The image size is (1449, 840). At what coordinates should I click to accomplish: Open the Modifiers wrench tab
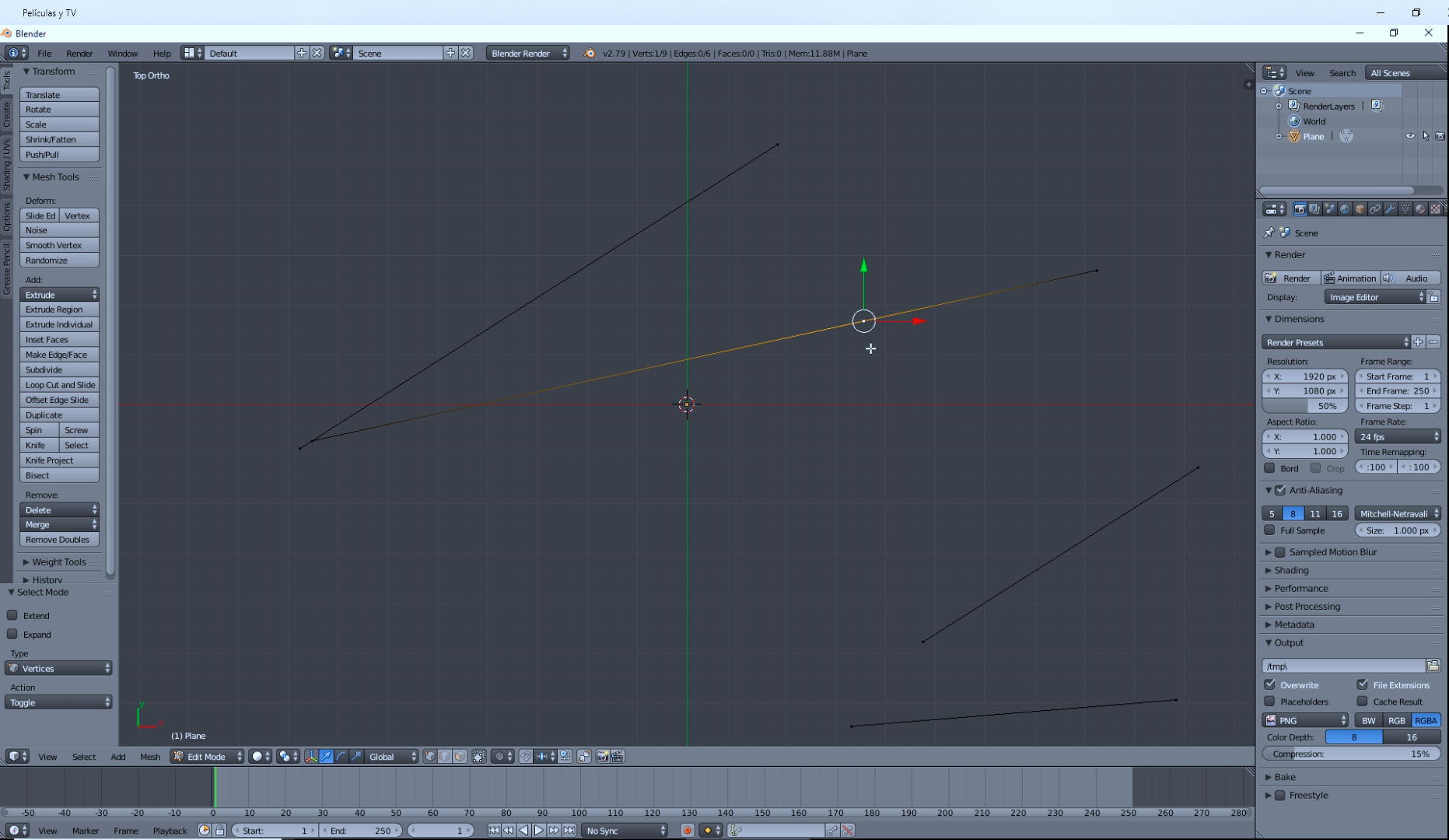pos(1390,209)
